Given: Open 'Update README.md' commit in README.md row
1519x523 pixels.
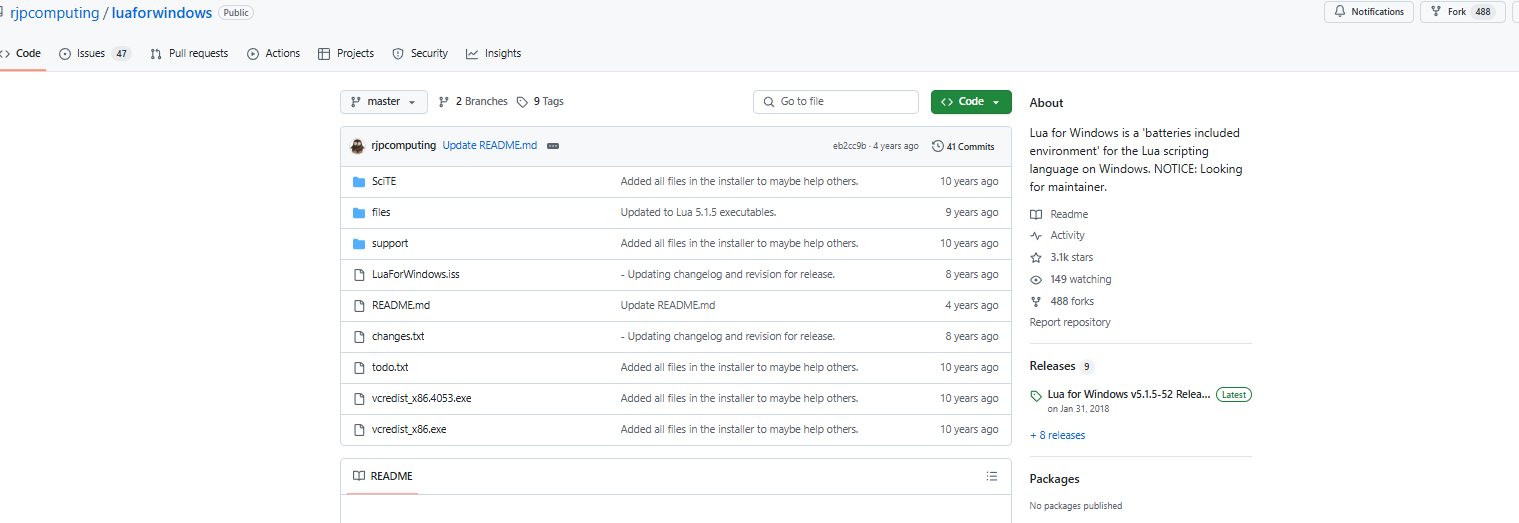Looking at the screenshot, I should tap(668, 306).
